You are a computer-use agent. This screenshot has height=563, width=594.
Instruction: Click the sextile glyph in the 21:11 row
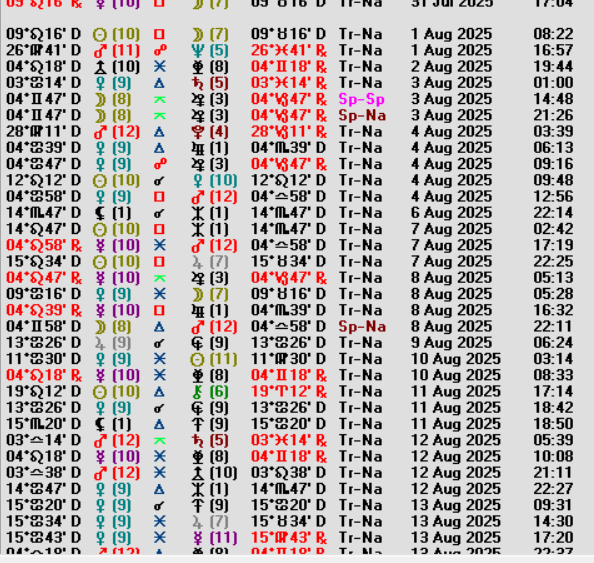coord(159,473)
